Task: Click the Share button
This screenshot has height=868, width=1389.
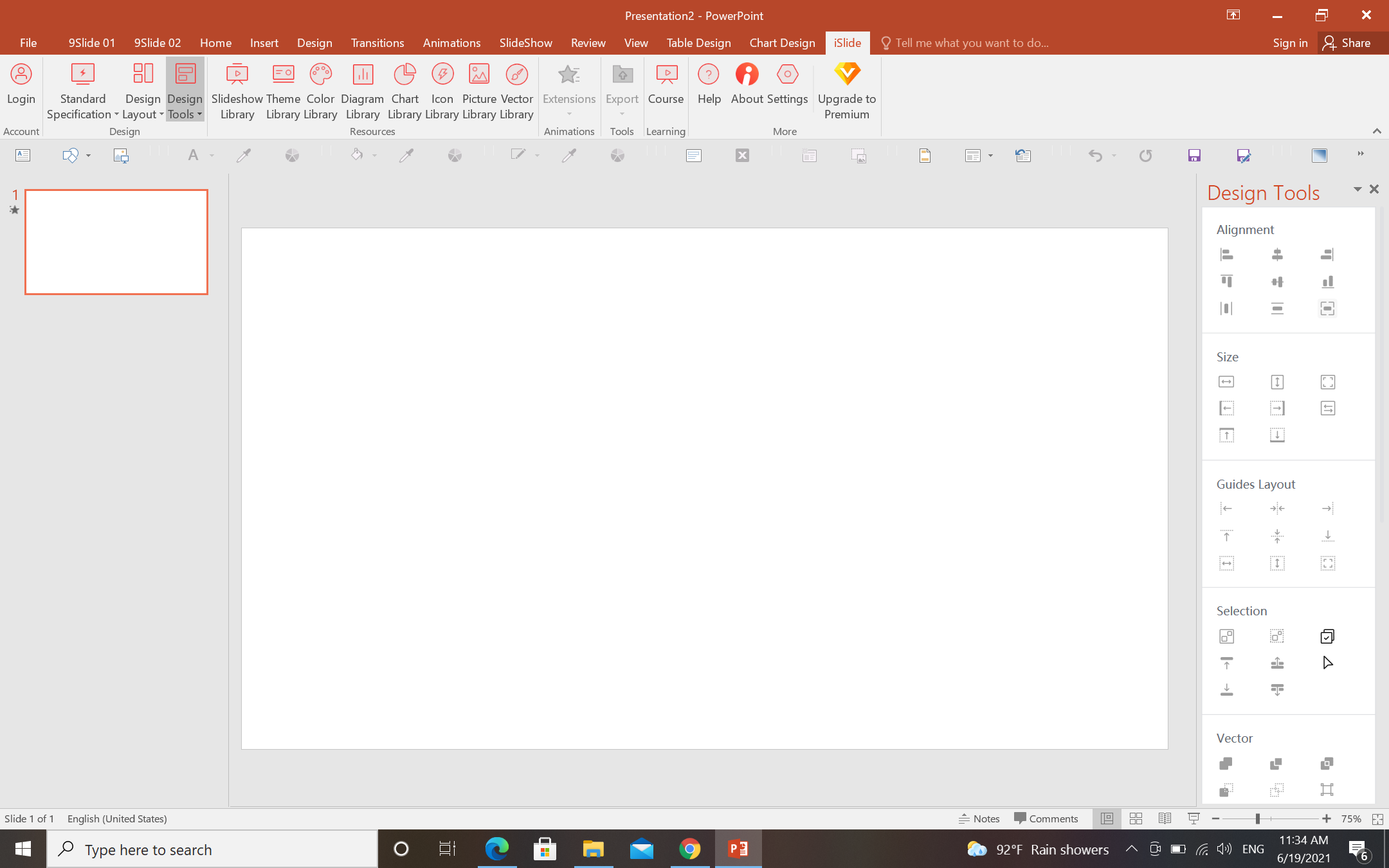Action: tap(1347, 42)
